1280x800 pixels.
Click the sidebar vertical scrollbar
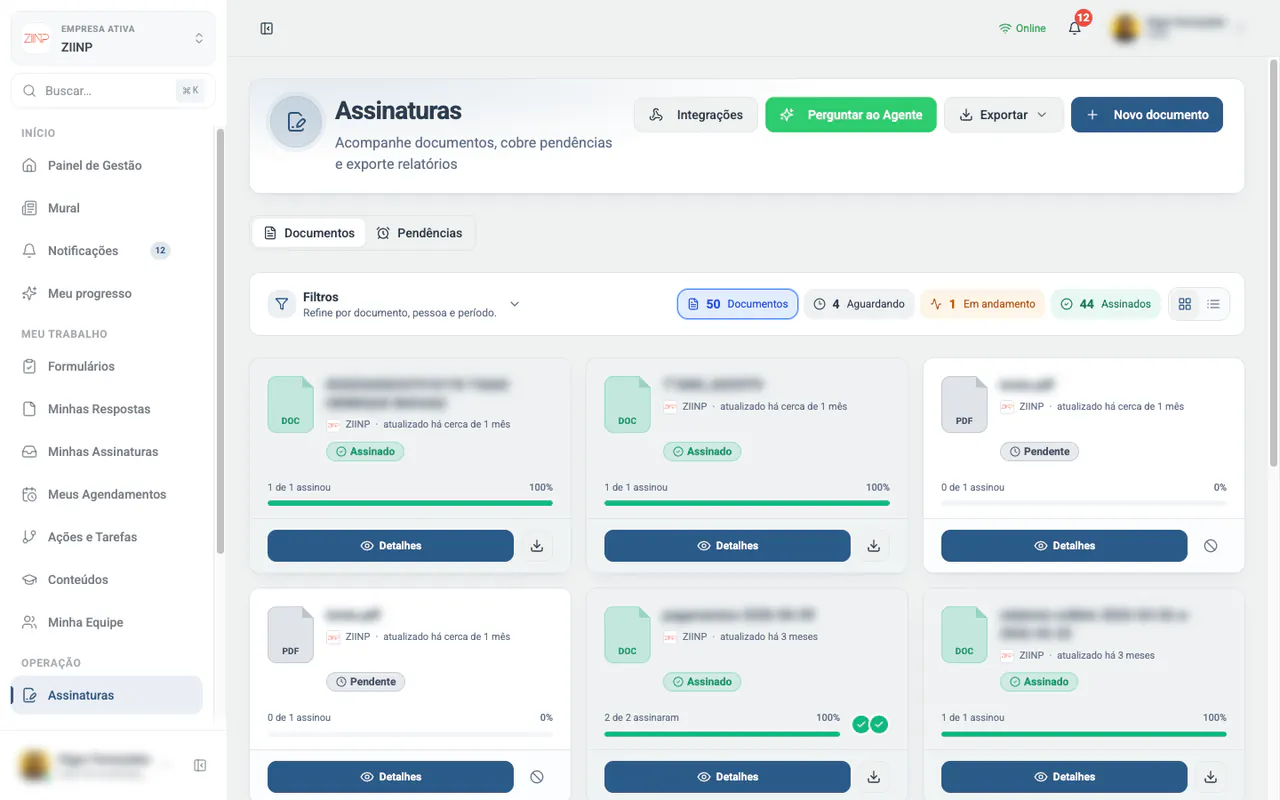220,340
